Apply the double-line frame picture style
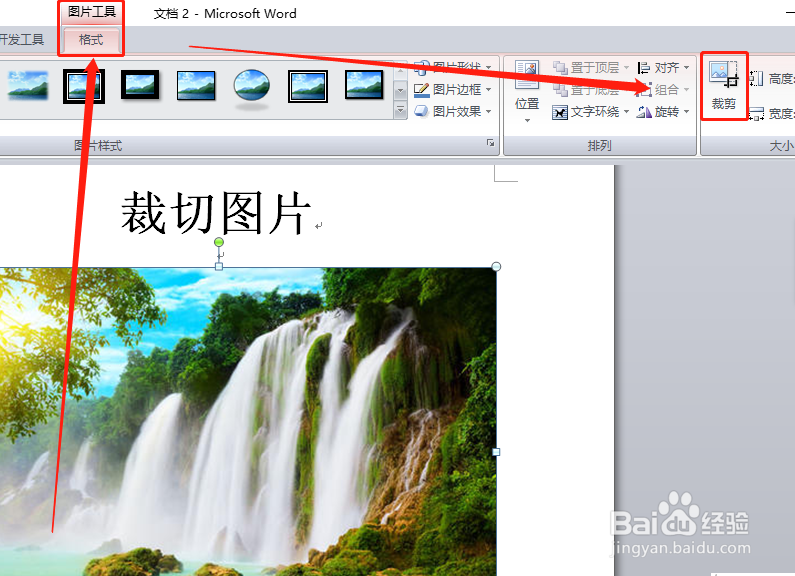The height and width of the screenshot is (576, 795). 308,86
